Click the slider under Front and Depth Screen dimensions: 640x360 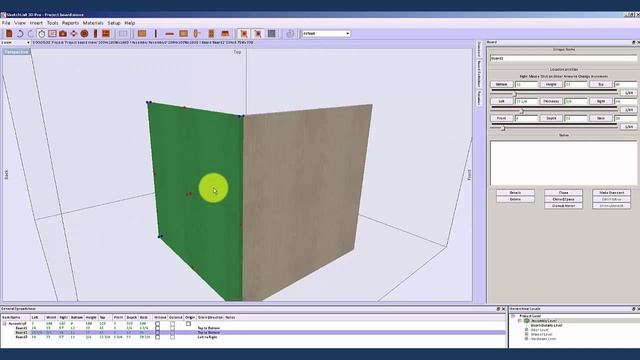pos(554,127)
